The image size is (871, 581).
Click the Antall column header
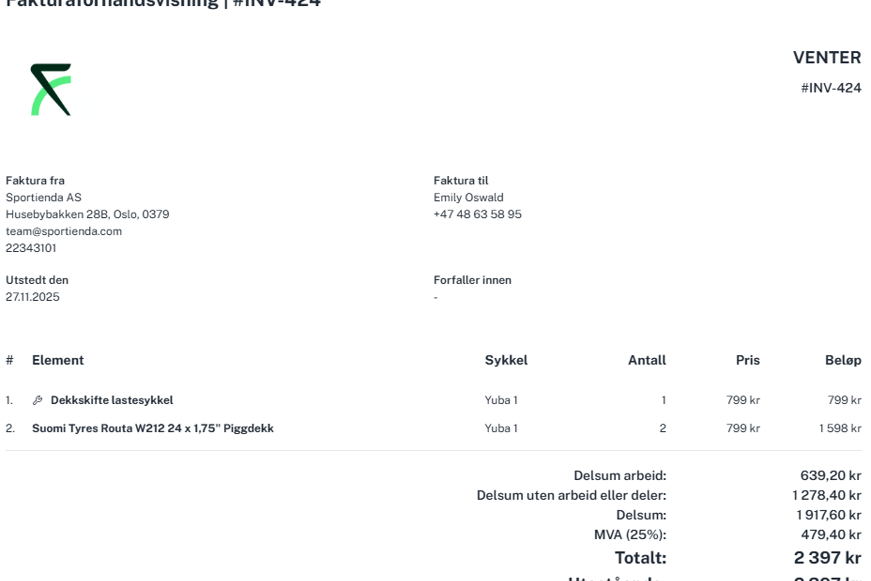(x=647, y=360)
